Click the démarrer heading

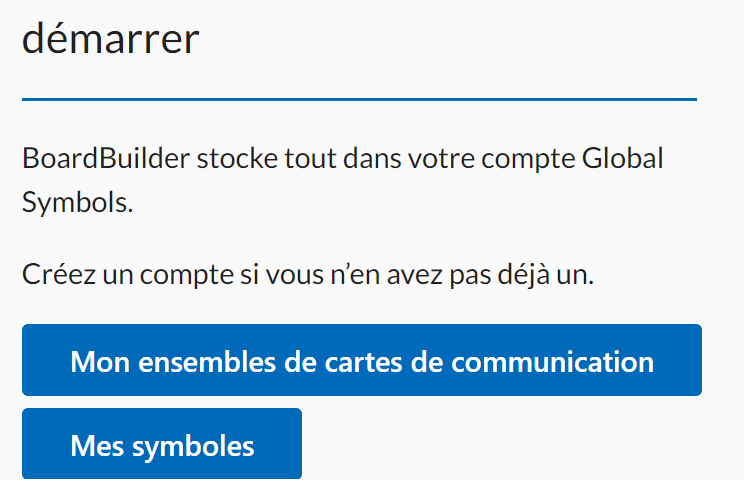(x=111, y=40)
